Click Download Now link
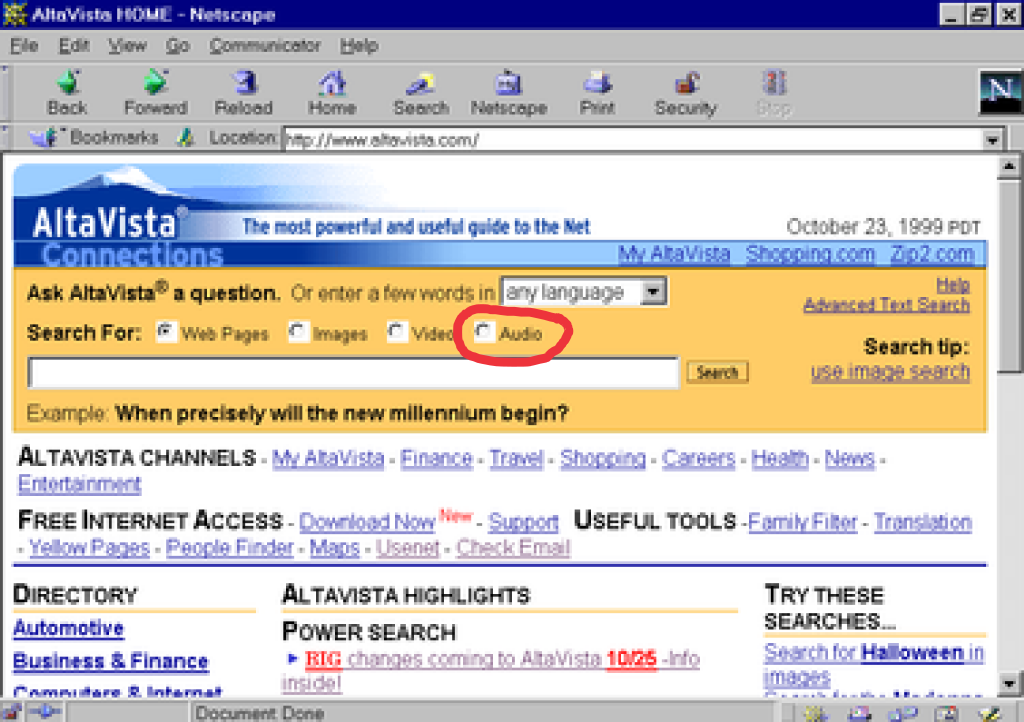1024x722 pixels. click(367, 522)
